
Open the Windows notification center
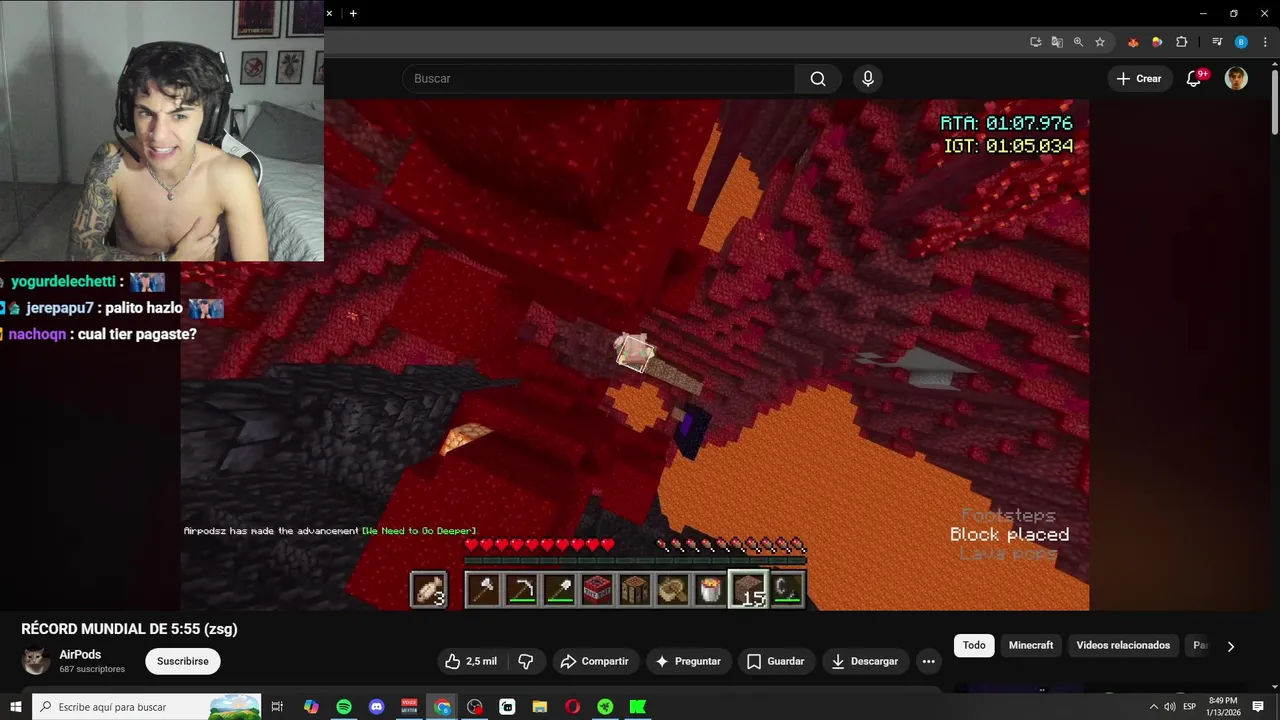tap(1258, 707)
